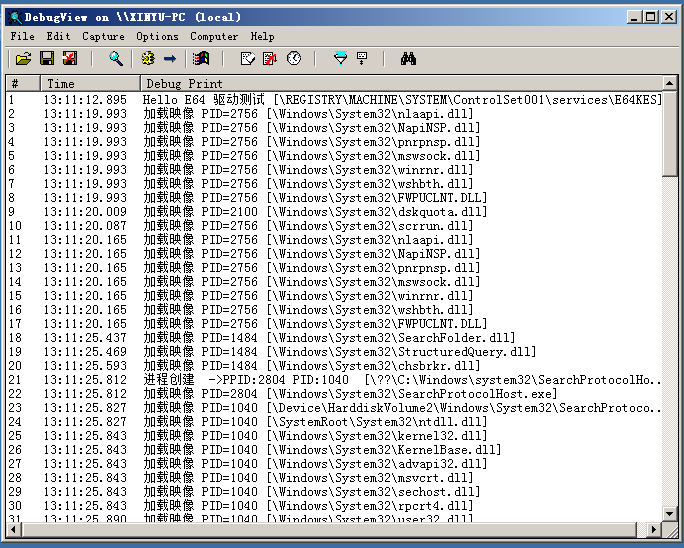
Task: Toggle the Windows flag capture icon
Action: 201,58
